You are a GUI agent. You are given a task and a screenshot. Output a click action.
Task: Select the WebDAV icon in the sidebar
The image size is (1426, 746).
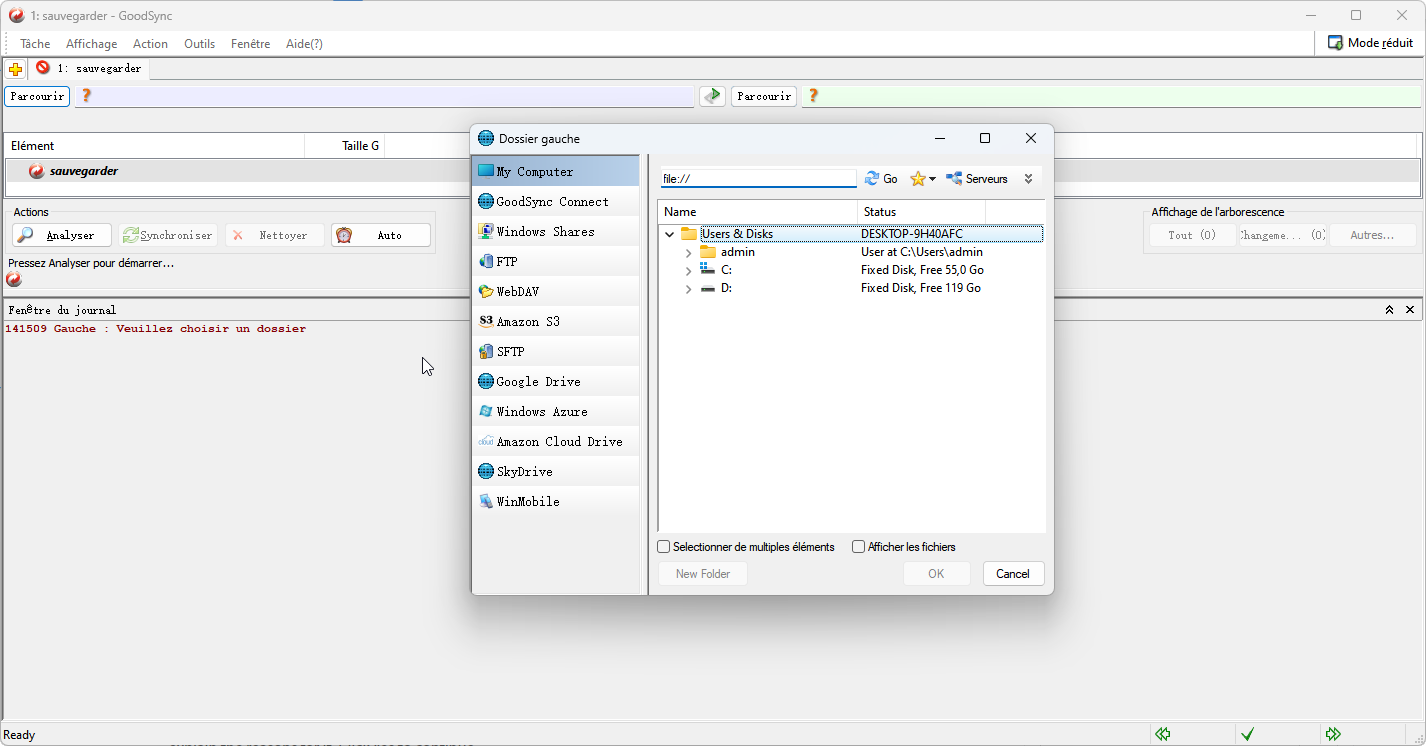(486, 291)
